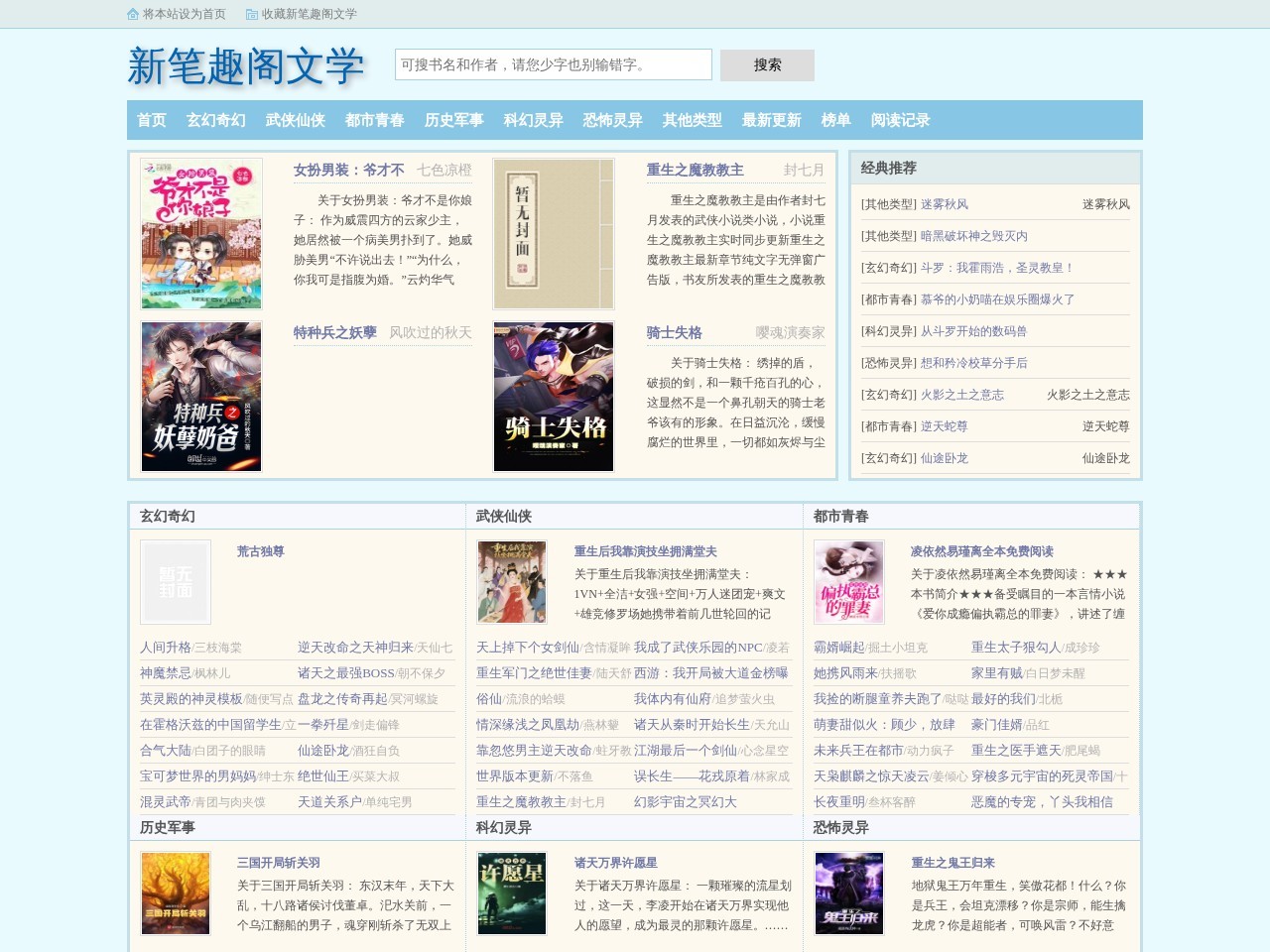Image resolution: width=1270 pixels, height=952 pixels.
Task: Open 神魔禁忌 book link
Action: click(x=166, y=673)
